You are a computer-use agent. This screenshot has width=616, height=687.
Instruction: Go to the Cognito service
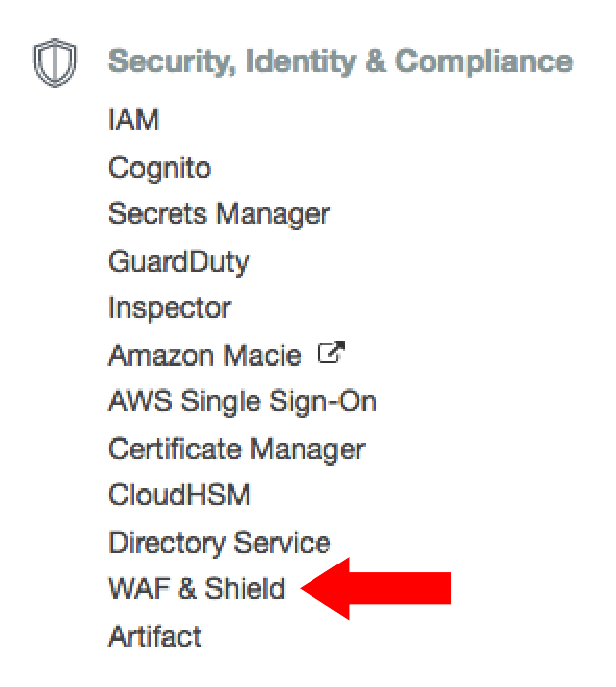click(159, 168)
